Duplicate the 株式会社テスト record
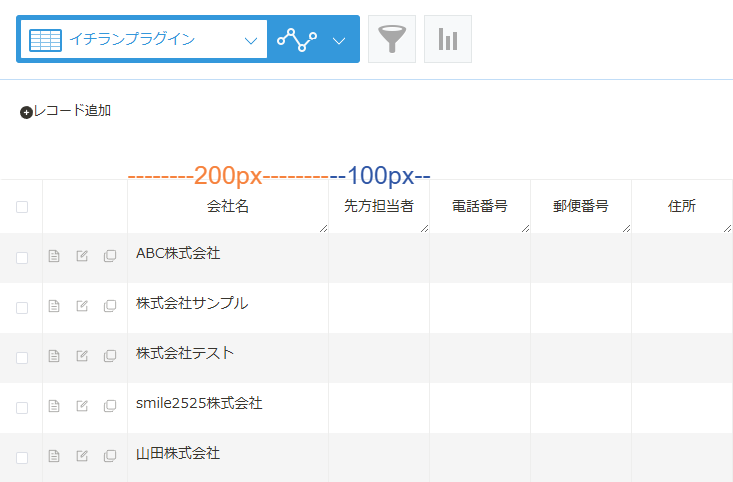733x482 pixels. tap(110, 356)
